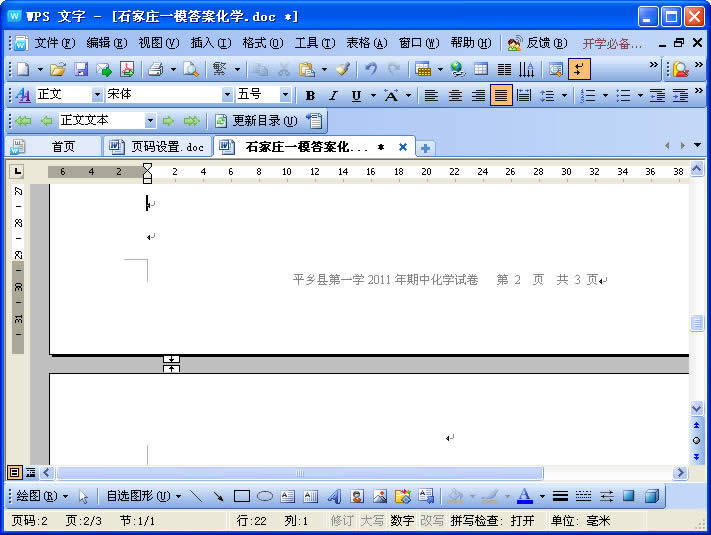Click the Bold formatting icon
711x535 pixels.
tap(310, 95)
